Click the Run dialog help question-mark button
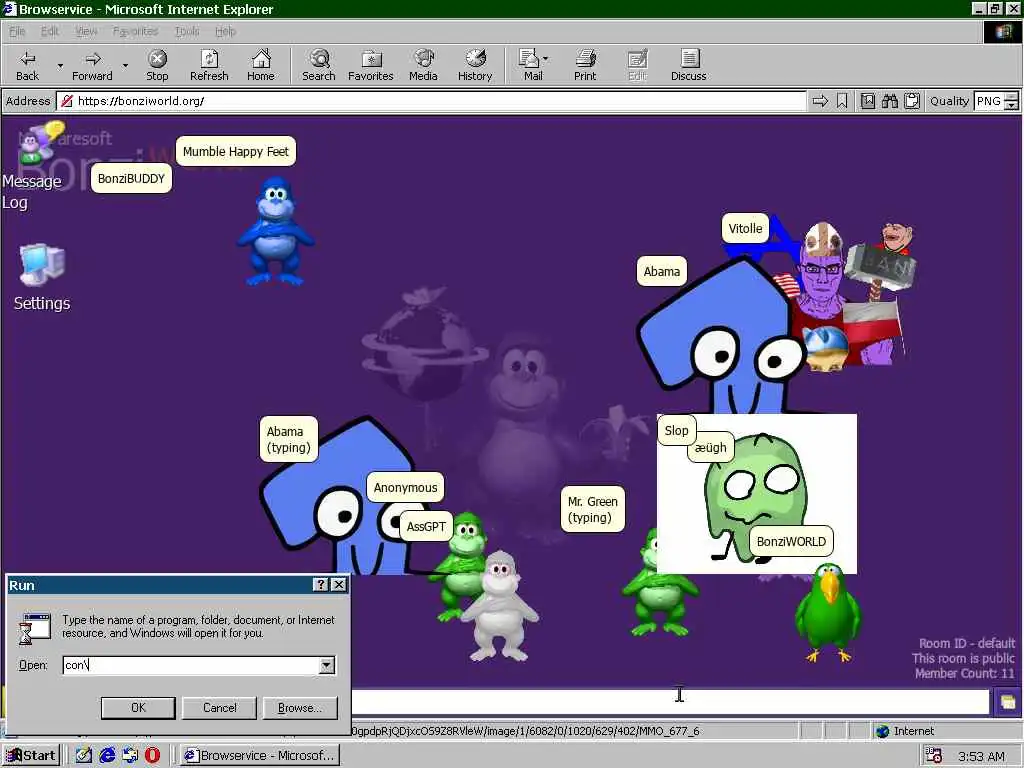The image size is (1024, 768). click(321, 584)
